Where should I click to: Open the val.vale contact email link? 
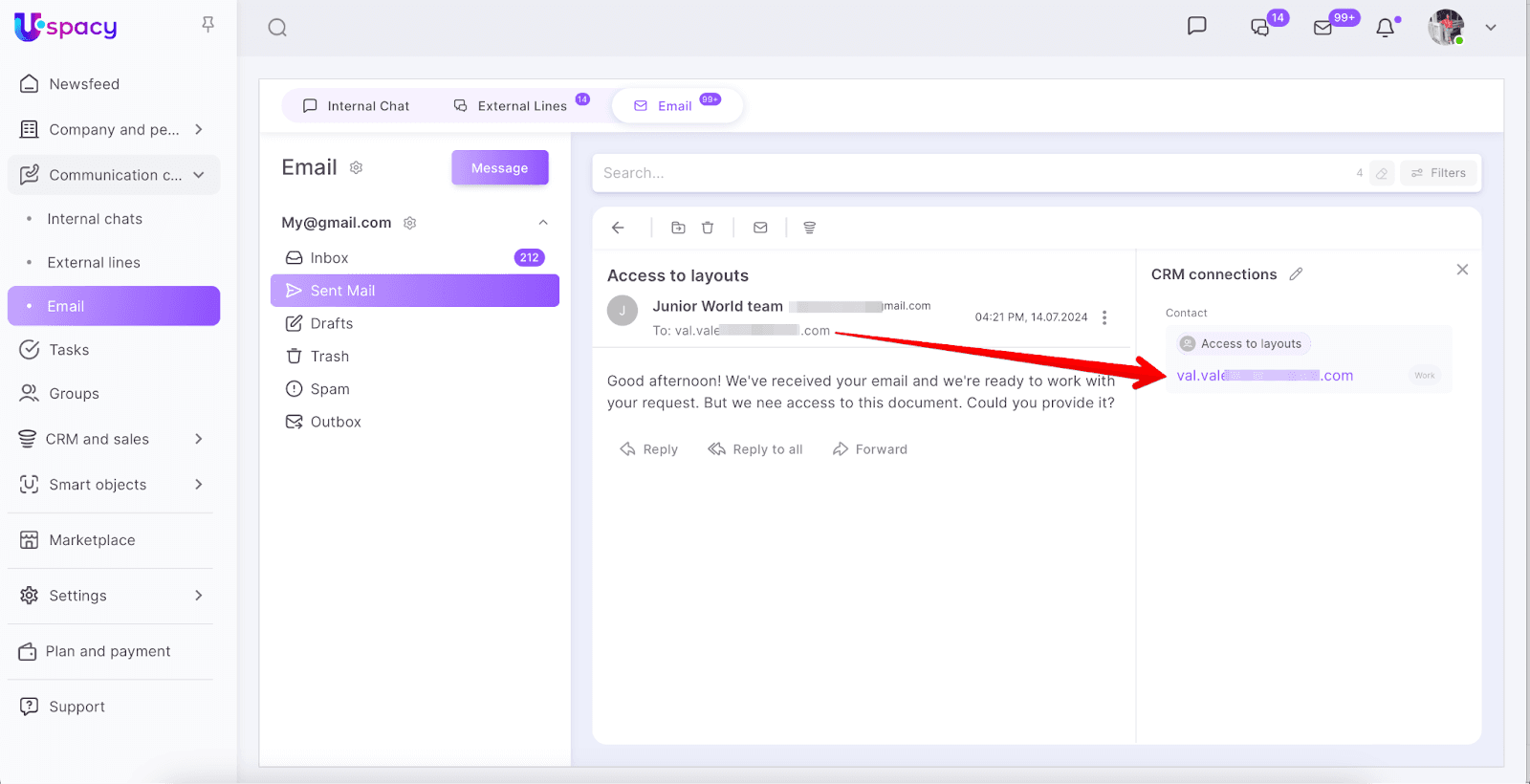pos(1264,376)
